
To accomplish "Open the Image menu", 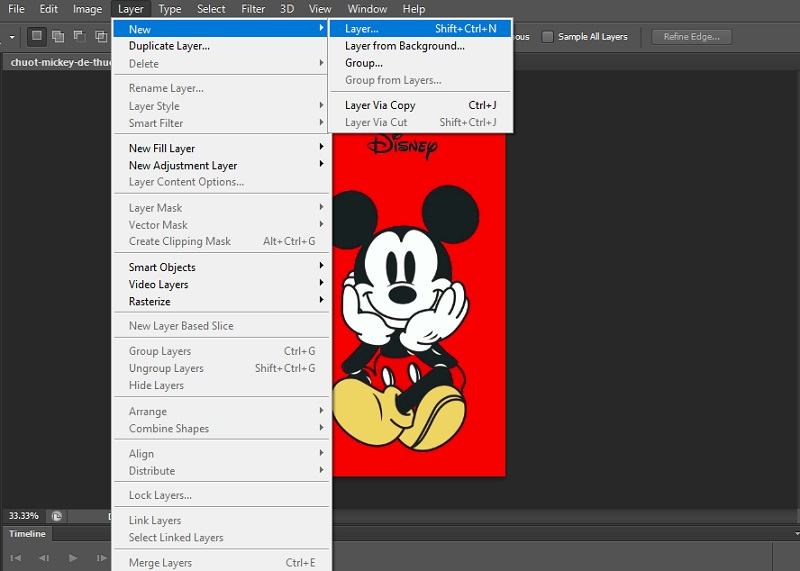I will click(x=87, y=9).
